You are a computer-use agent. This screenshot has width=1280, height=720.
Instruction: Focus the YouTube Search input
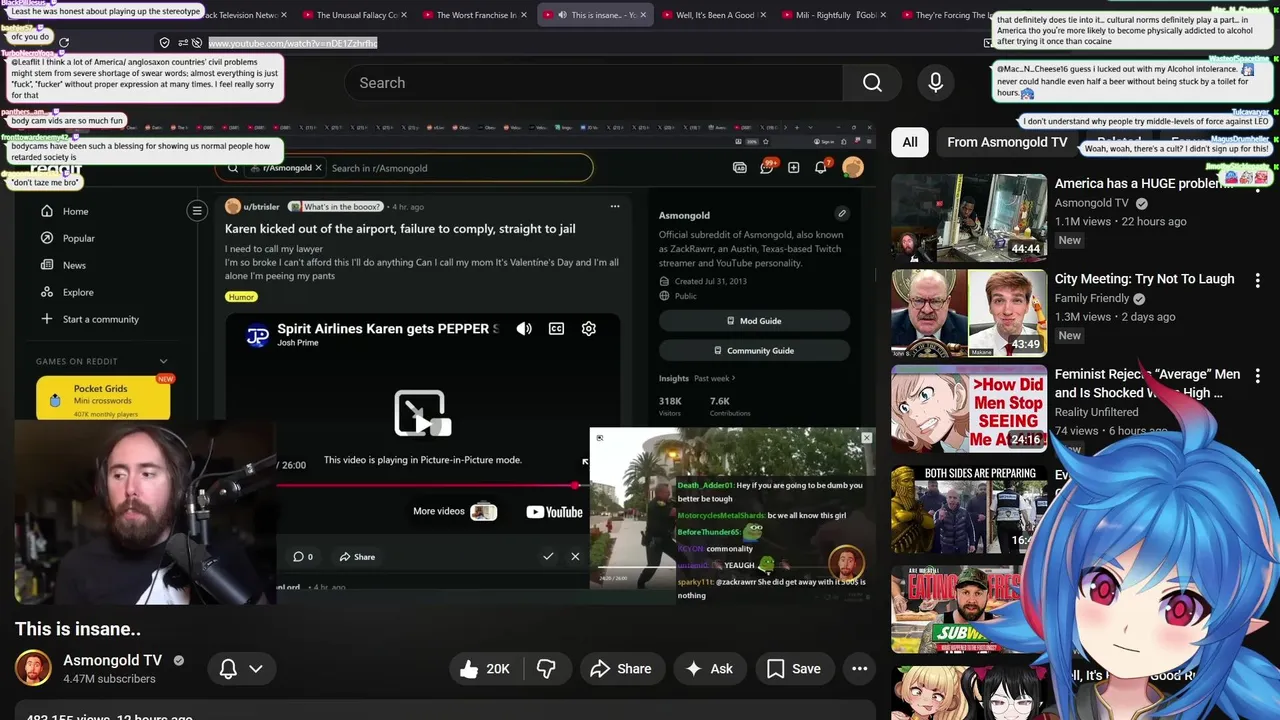pyautogui.click(x=595, y=83)
